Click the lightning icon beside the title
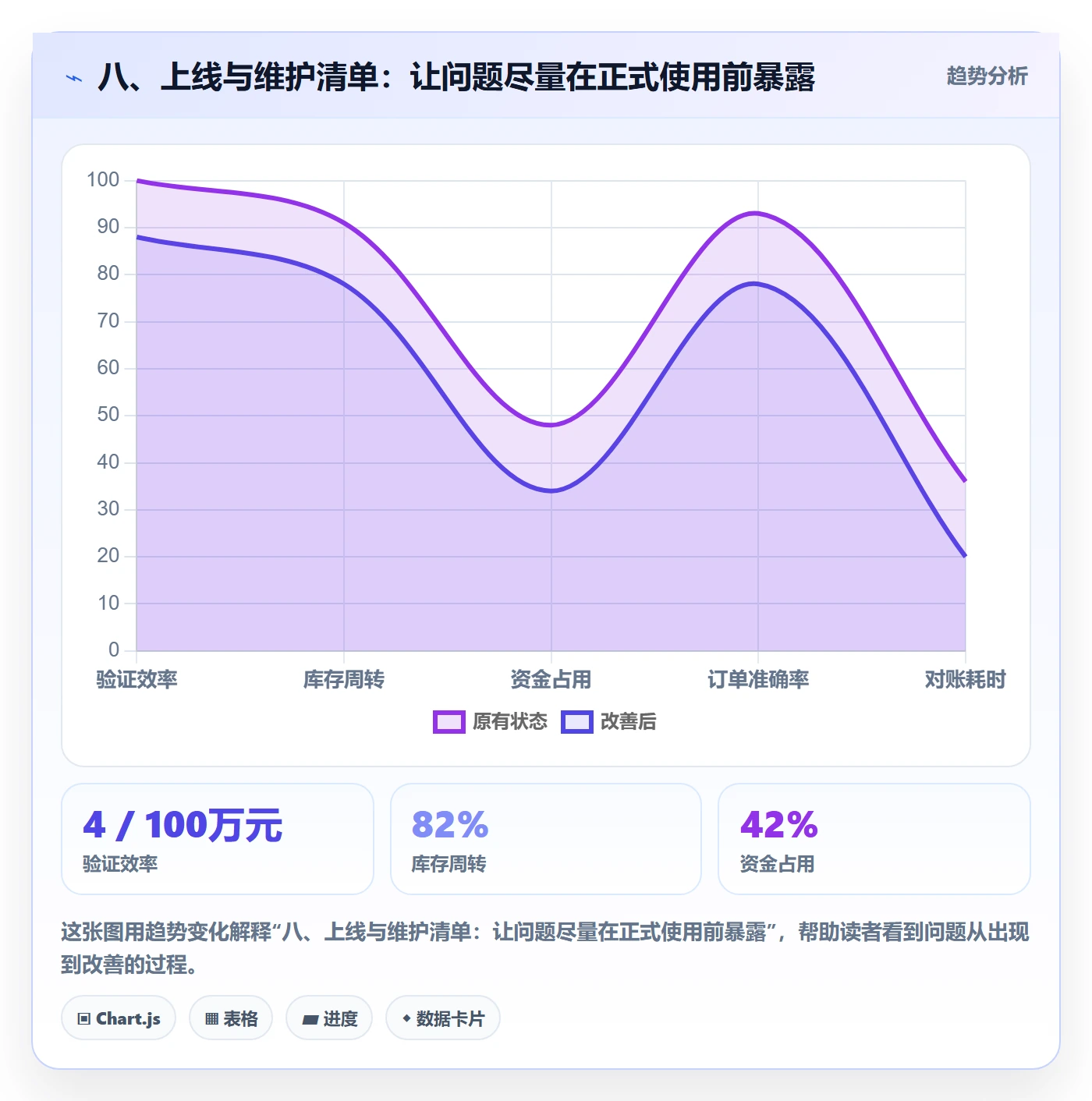The image size is (1092, 1101). pyautogui.click(x=74, y=78)
